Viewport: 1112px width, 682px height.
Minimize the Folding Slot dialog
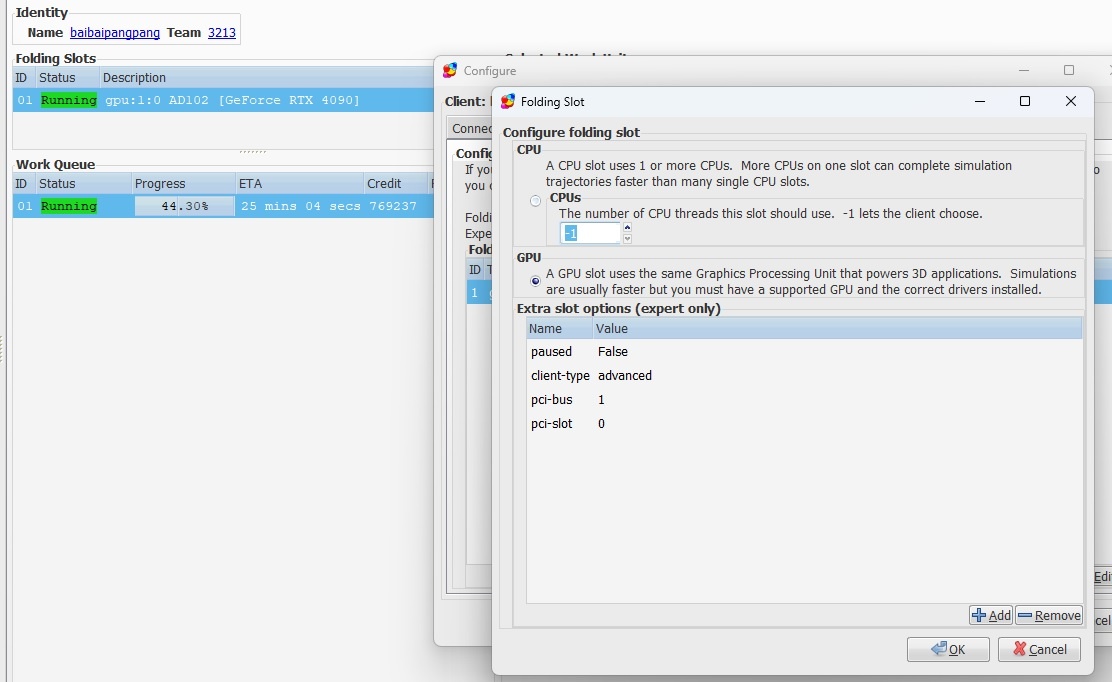click(x=980, y=101)
